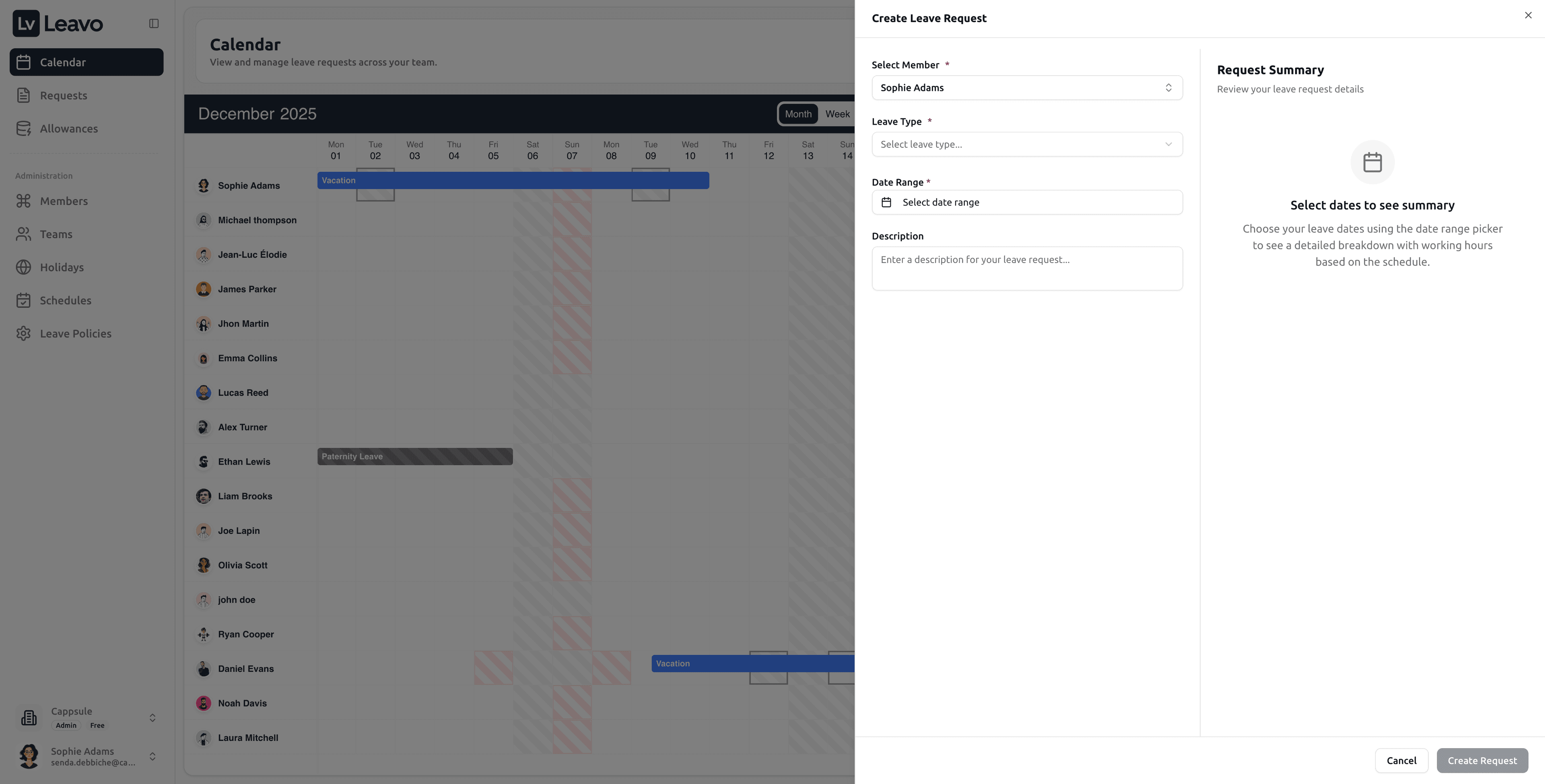Open Holidays via the globe icon
This screenshot has width=1545, height=784.
(23, 268)
